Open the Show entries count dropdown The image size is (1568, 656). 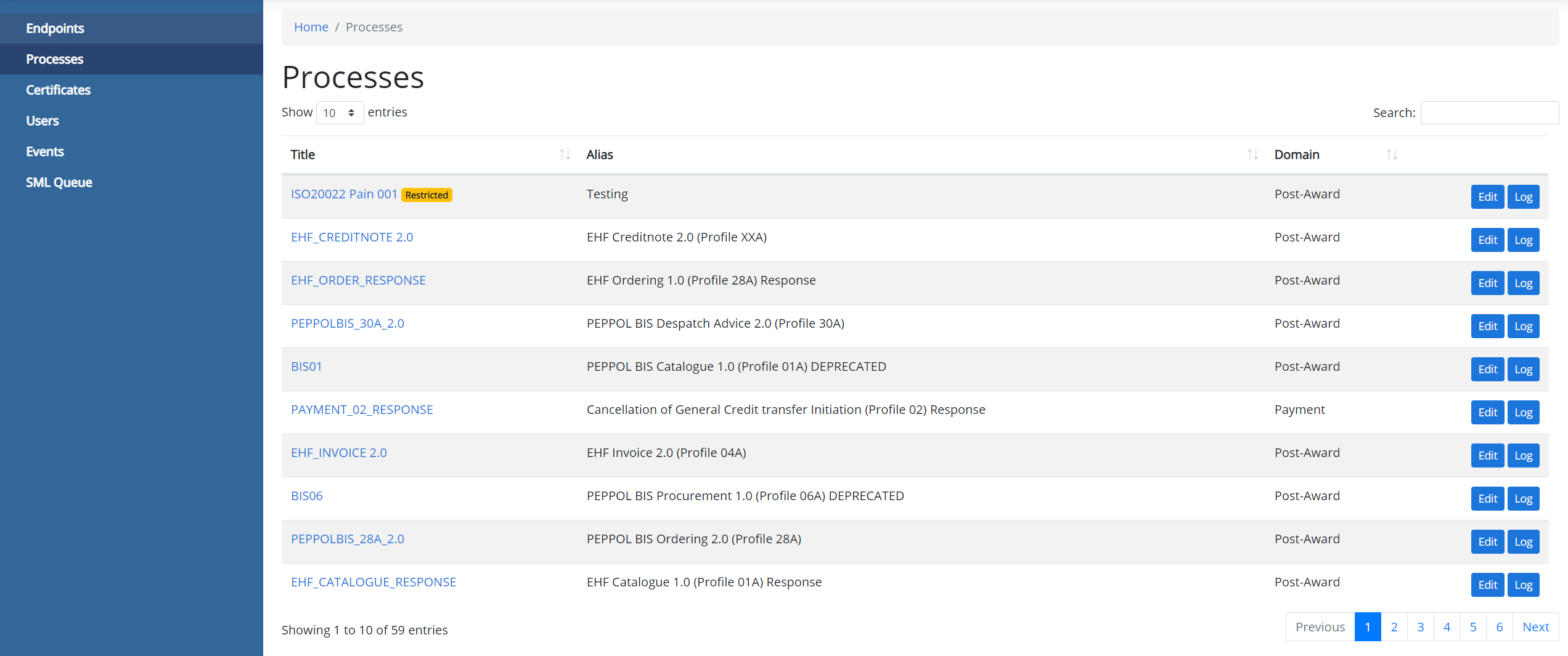tap(340, 113)
